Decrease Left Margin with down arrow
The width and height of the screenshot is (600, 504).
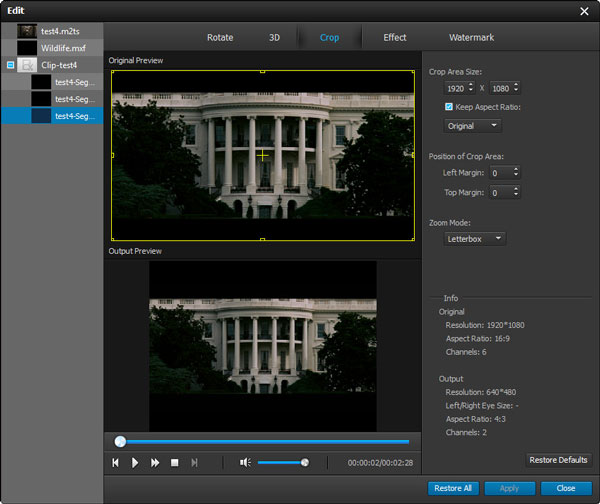pos(516,176)
